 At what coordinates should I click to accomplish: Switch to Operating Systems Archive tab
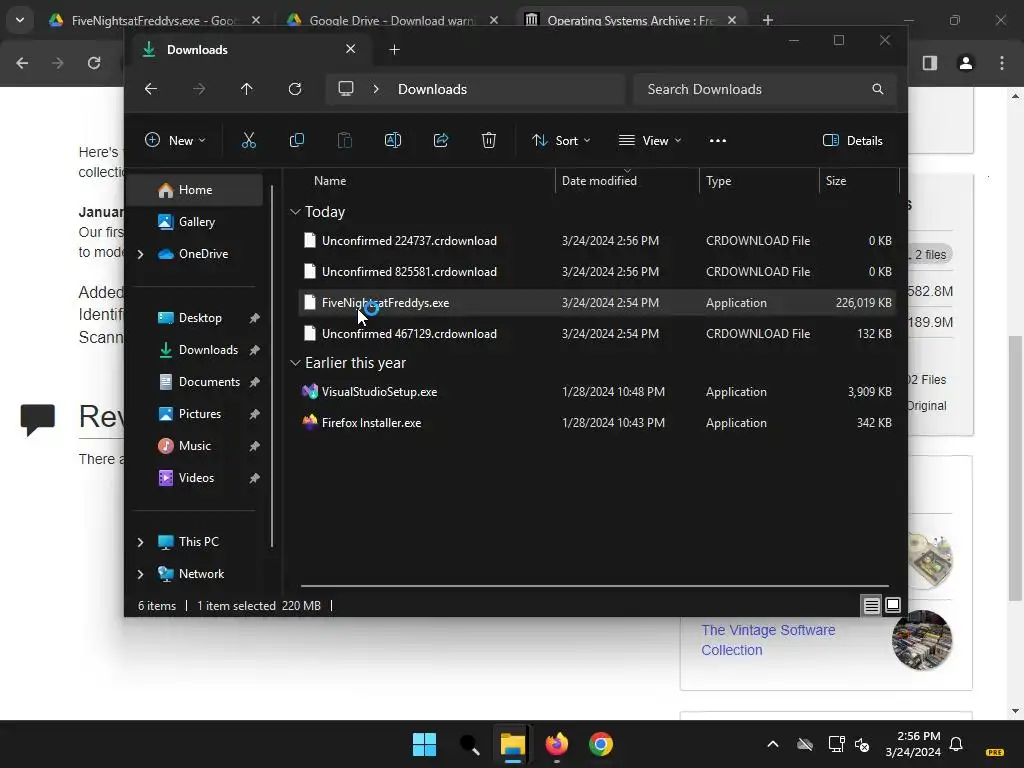630,20
